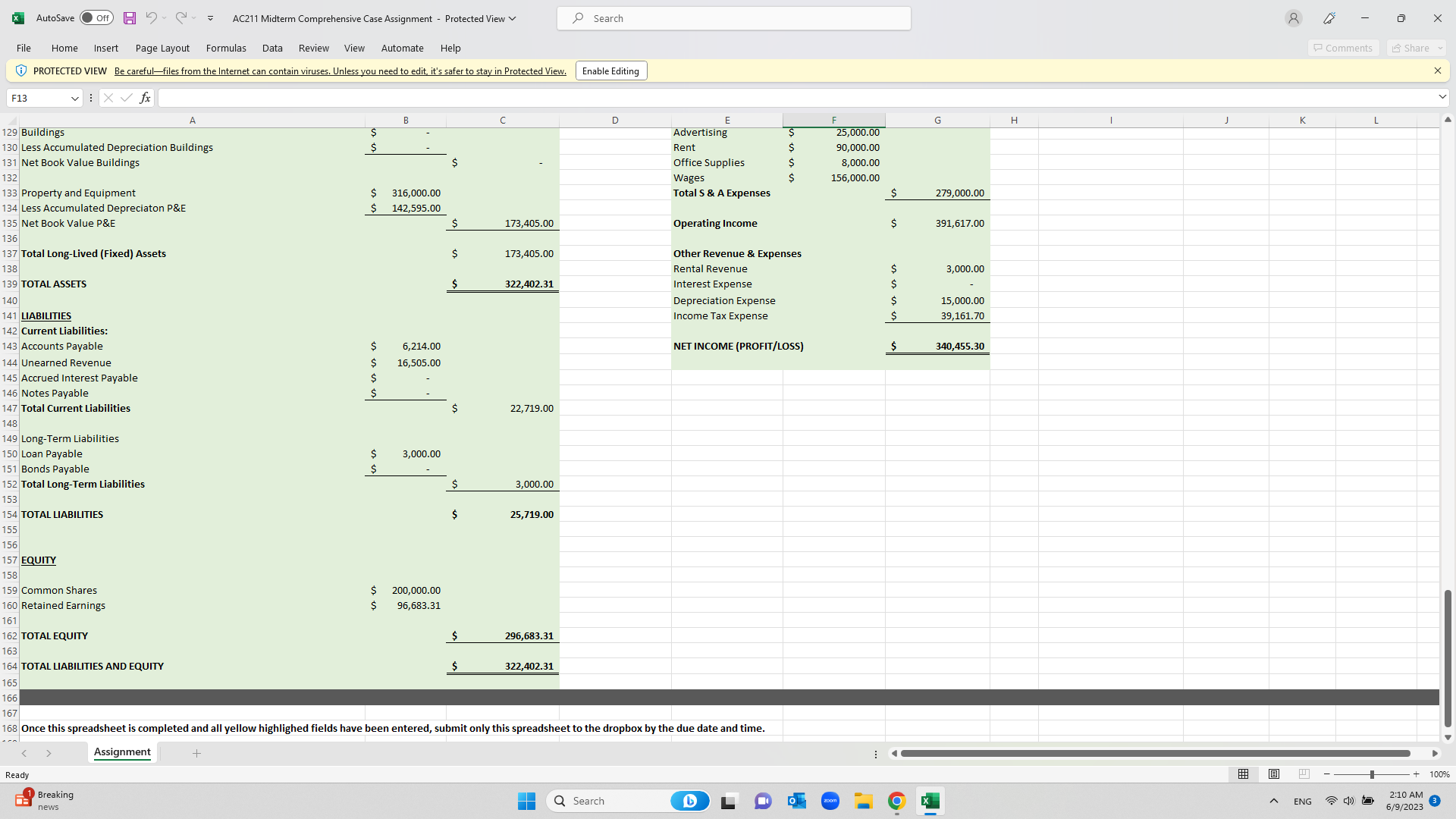The image size is (1456, 819).
Task: Toggle AutoSave off switch
Action: point(96,17)
